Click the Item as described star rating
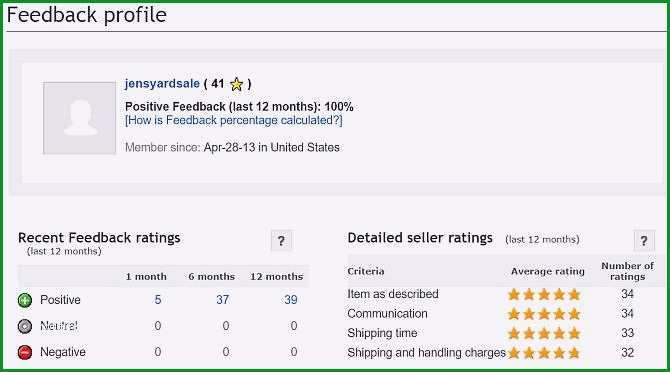The image size is (670, 372). [x=544, y=294]
